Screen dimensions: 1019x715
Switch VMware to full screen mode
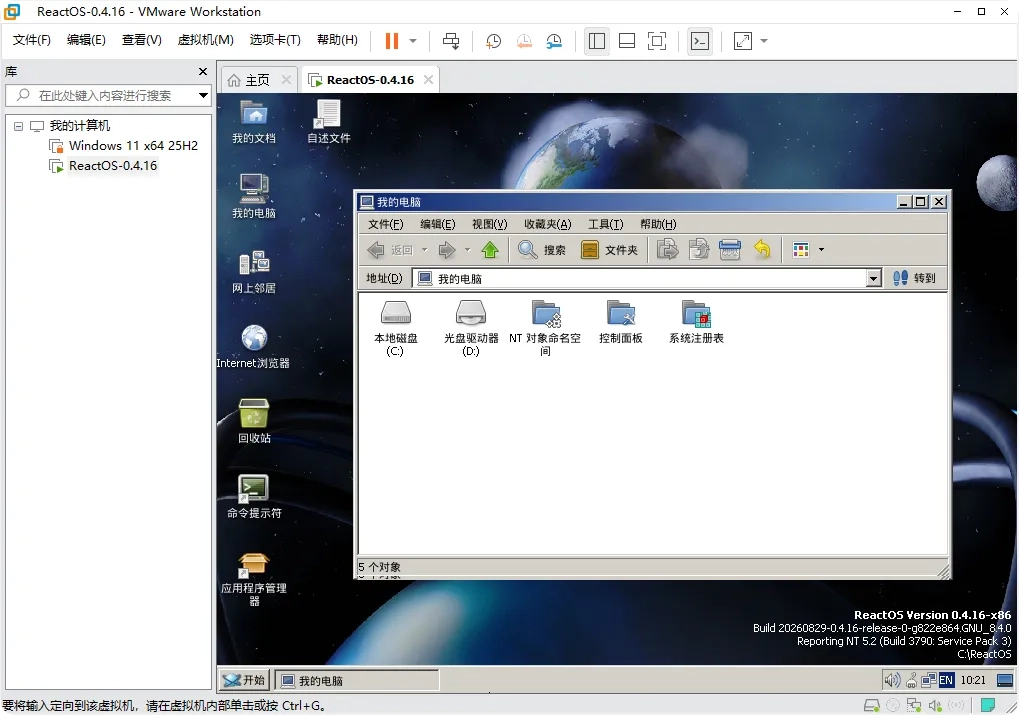657,41
